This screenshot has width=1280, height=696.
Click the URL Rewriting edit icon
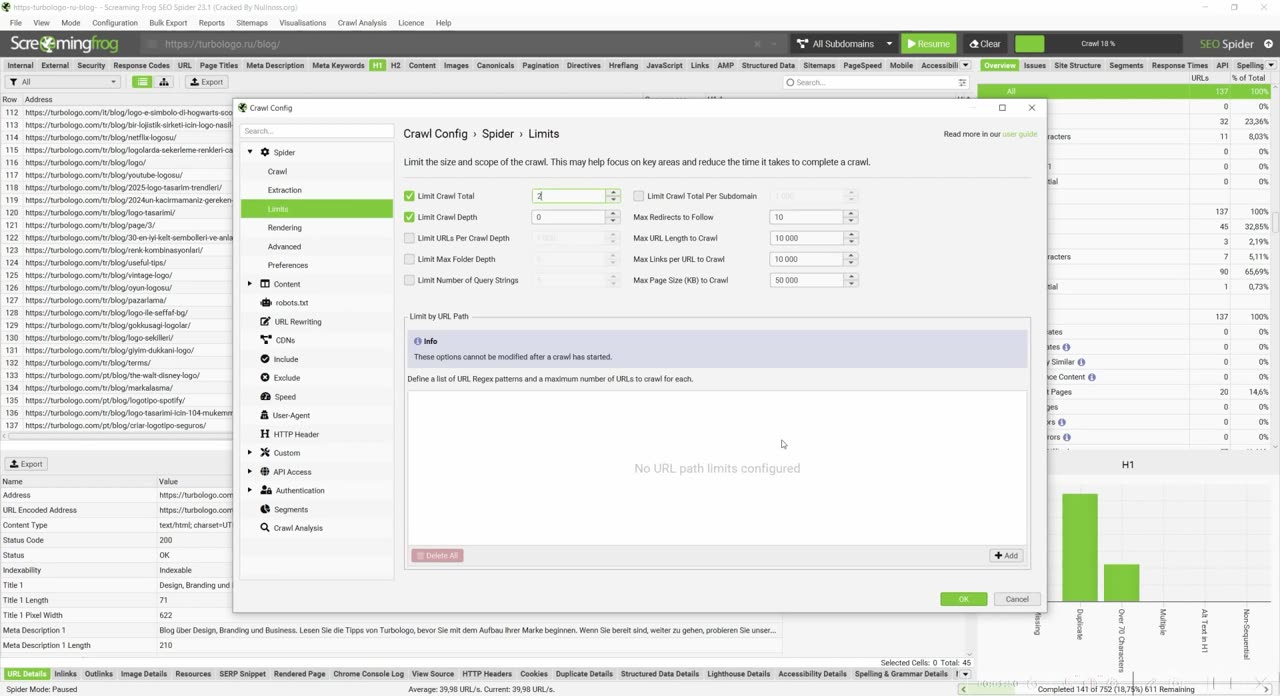pyautogui.click(x=265, y=321)
